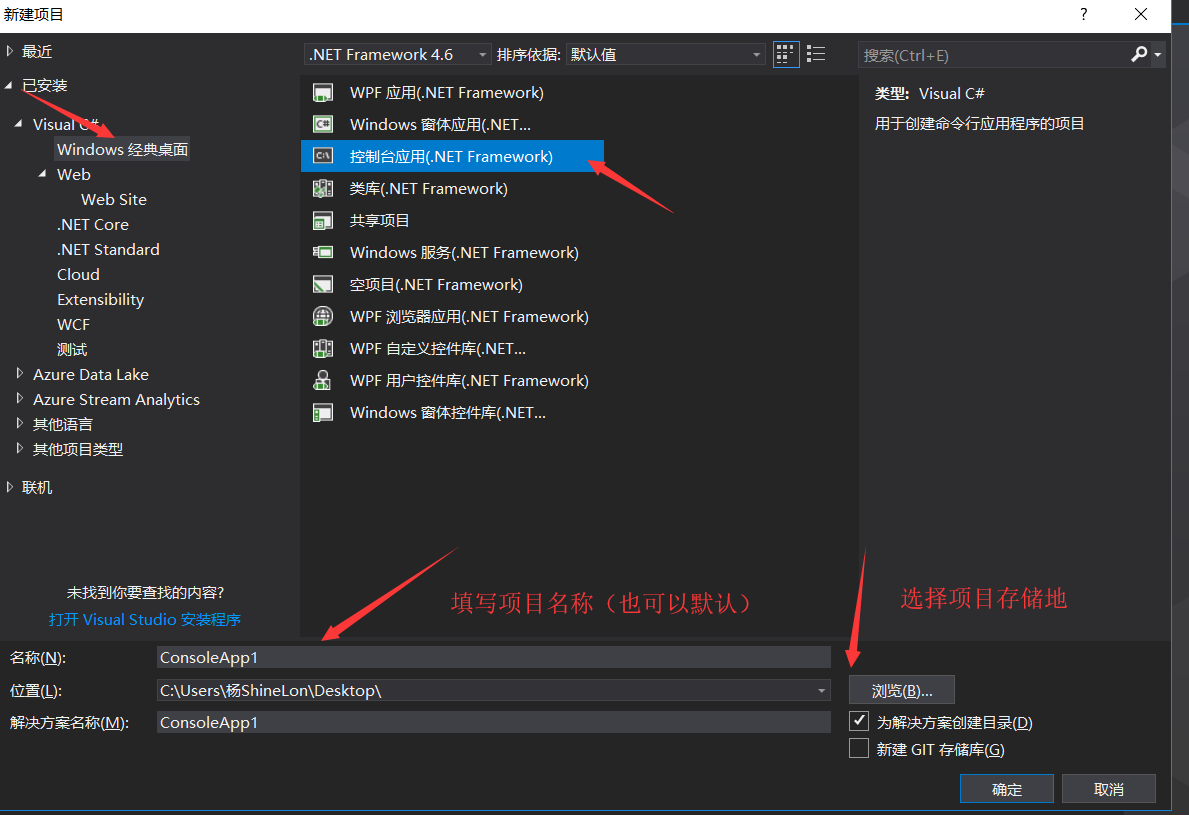Open the 排序依据 默认值 dropdown
Viewport: 1189px width, 815px height.
click(665, 55)
